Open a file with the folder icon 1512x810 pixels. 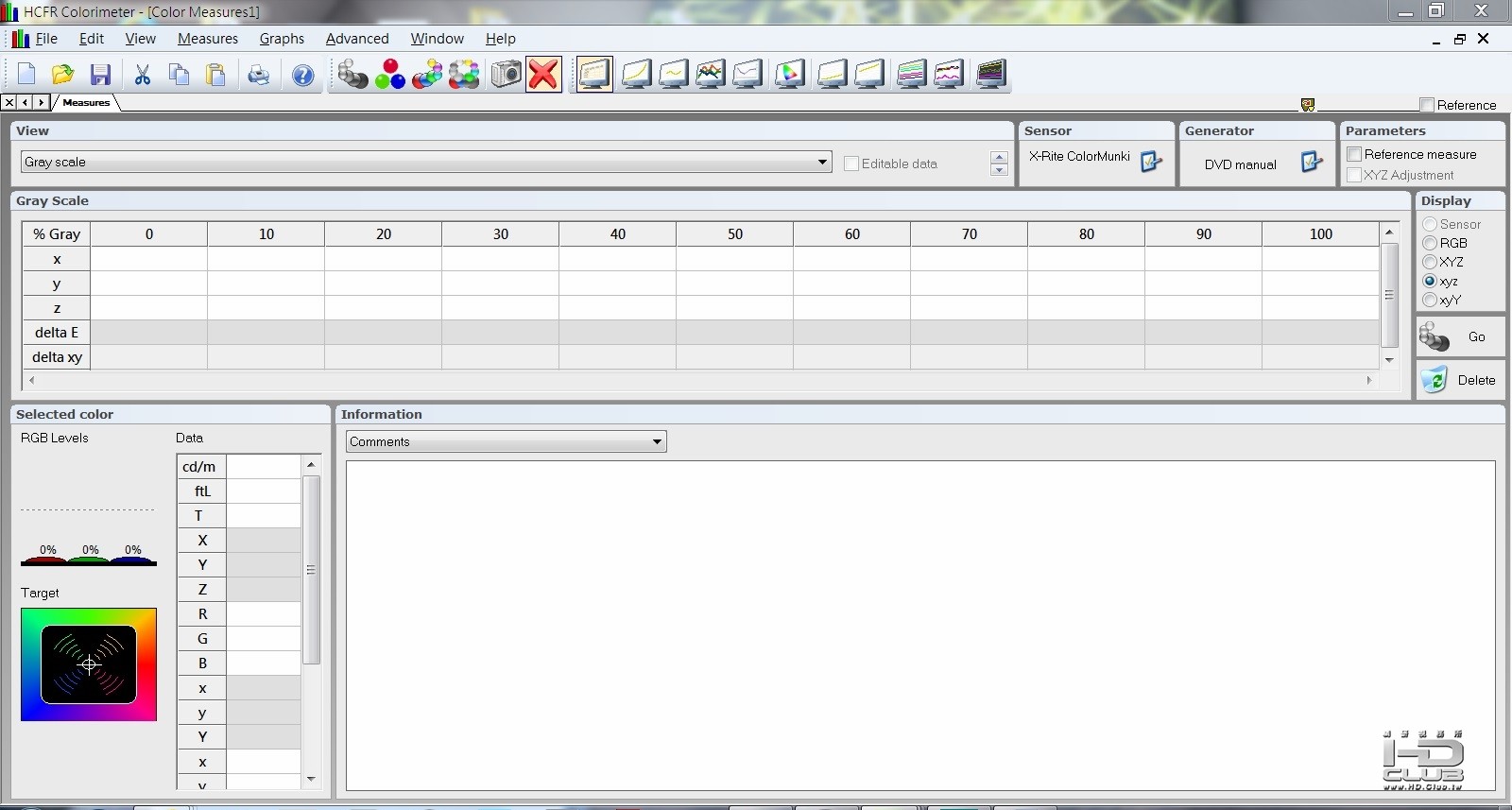tap(63, 75)
